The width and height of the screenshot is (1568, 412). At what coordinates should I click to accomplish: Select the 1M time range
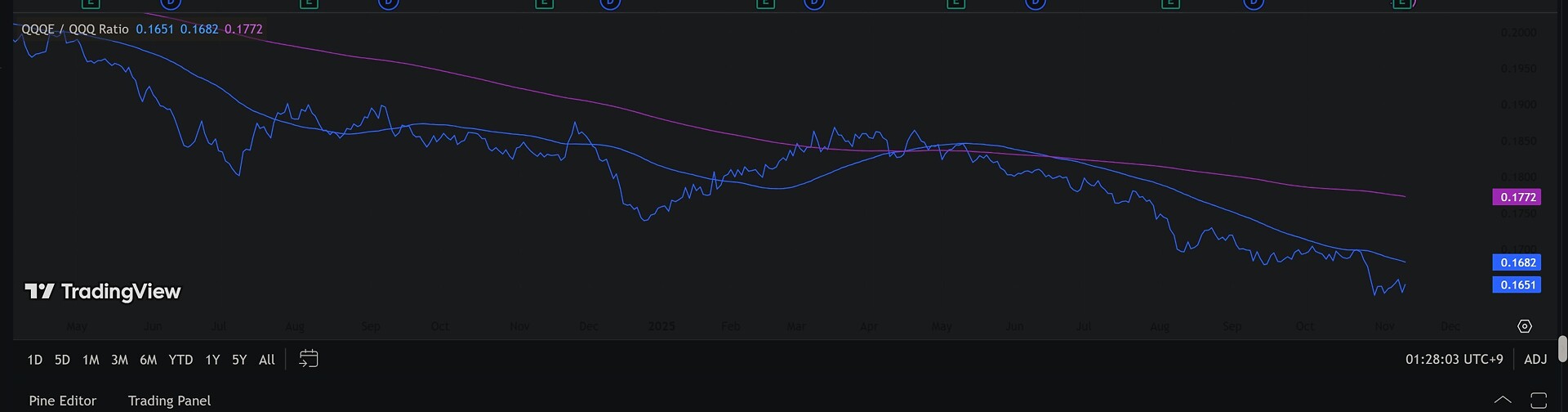click(x=91, y=360)
